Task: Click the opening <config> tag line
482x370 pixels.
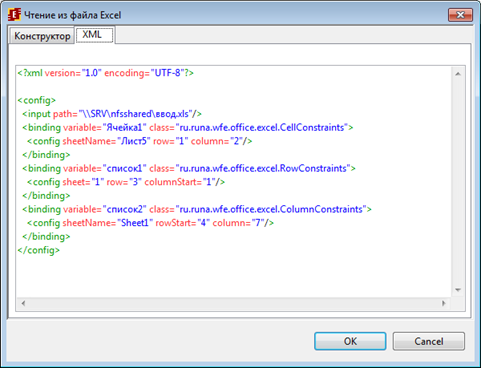Action: point(37,100)
